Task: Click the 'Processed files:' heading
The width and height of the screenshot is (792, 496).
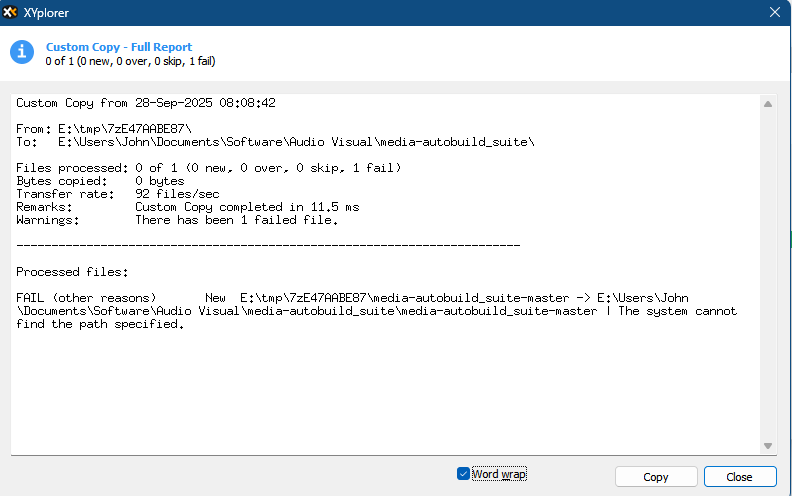Action: (x=72, y=272)
